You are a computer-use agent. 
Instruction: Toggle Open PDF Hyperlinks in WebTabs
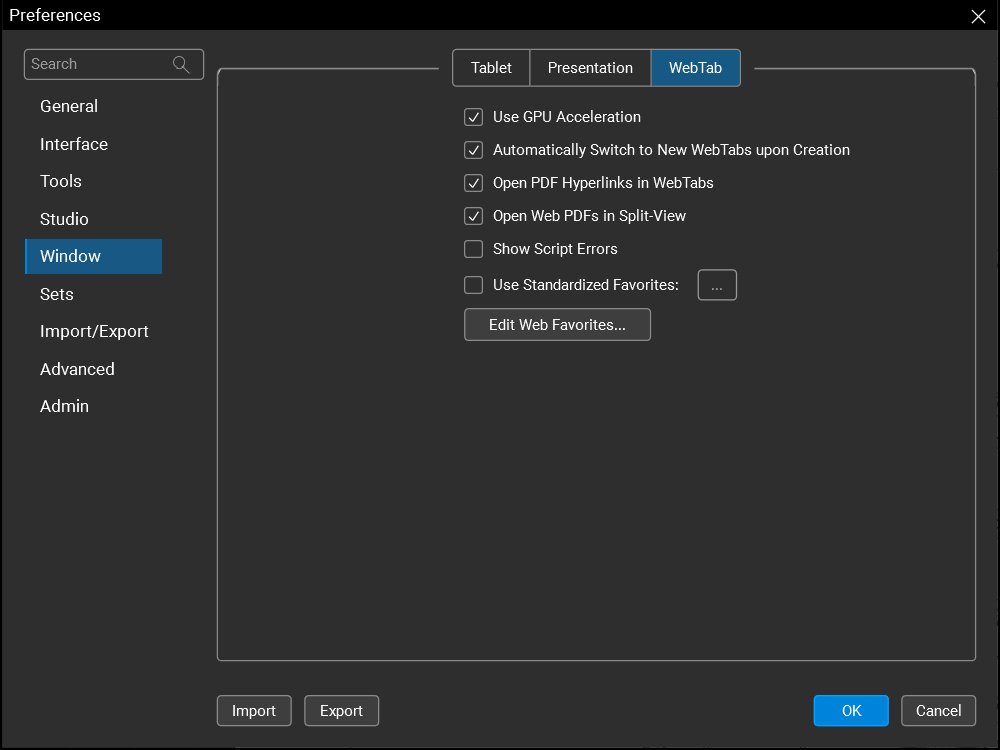[x=474, y=183]
